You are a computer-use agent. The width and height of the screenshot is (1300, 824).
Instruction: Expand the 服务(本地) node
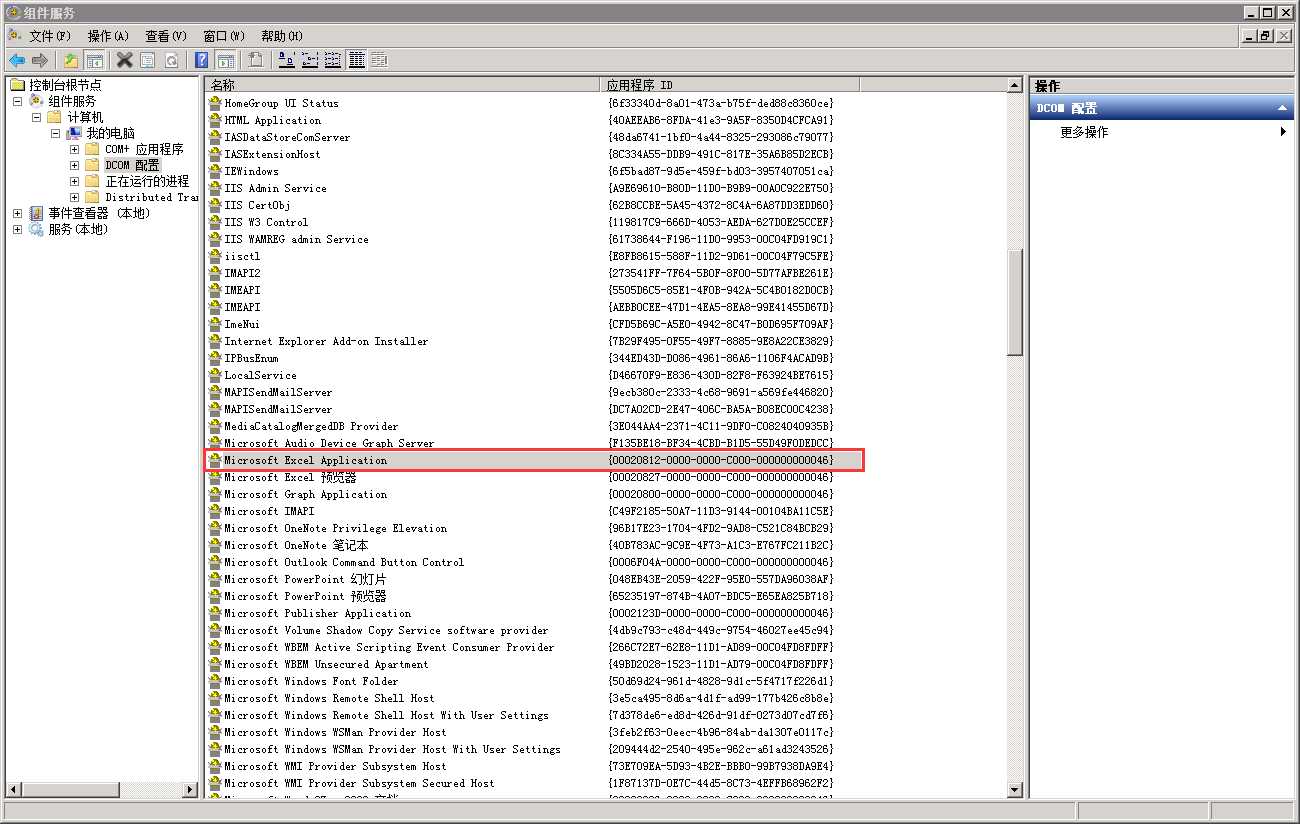point(17,229)
